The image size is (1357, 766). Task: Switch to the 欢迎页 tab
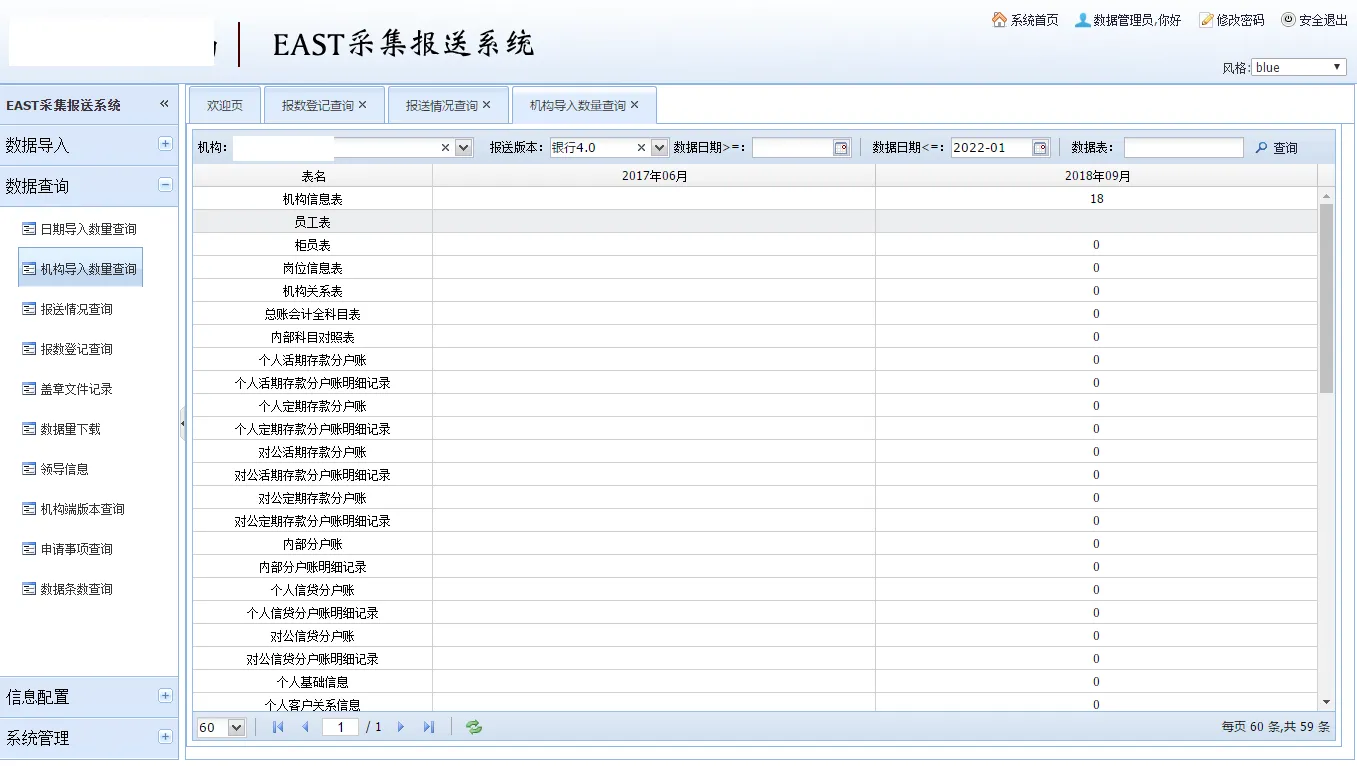pyautogui.click(x=224, y=105)
